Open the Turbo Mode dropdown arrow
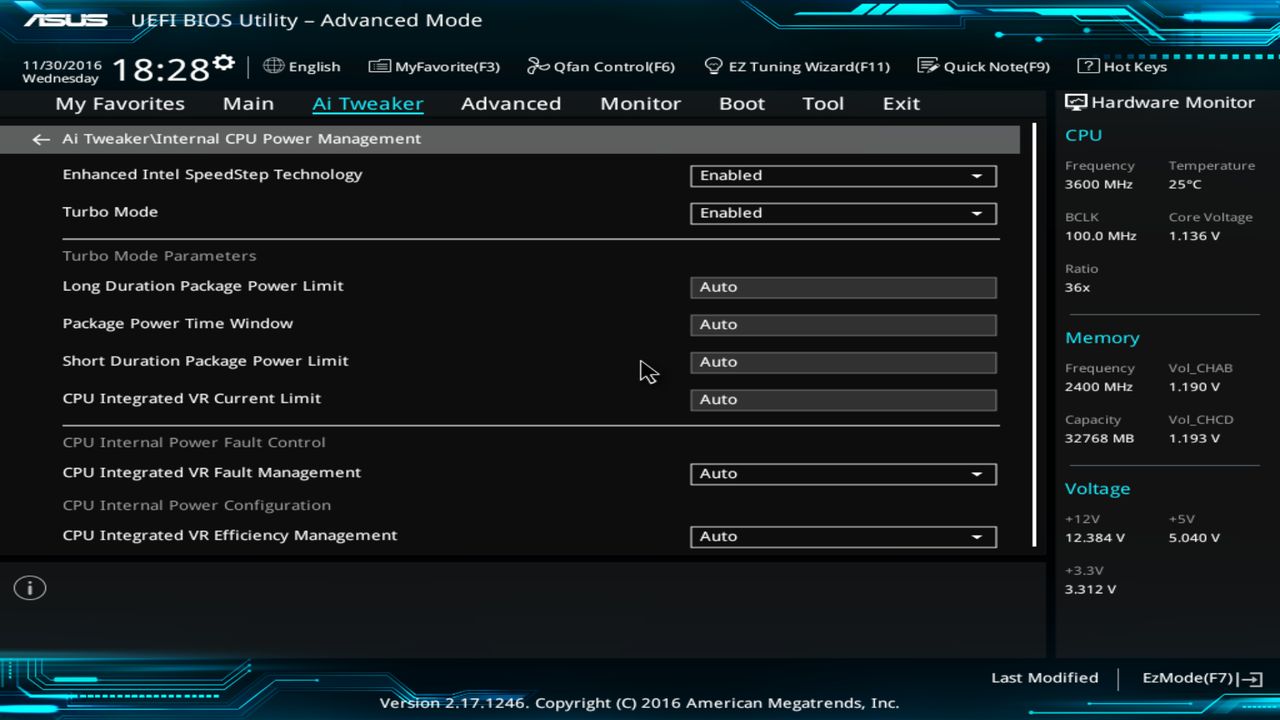The height and width of the screenshot is (720, 1280). pos(977,213)
